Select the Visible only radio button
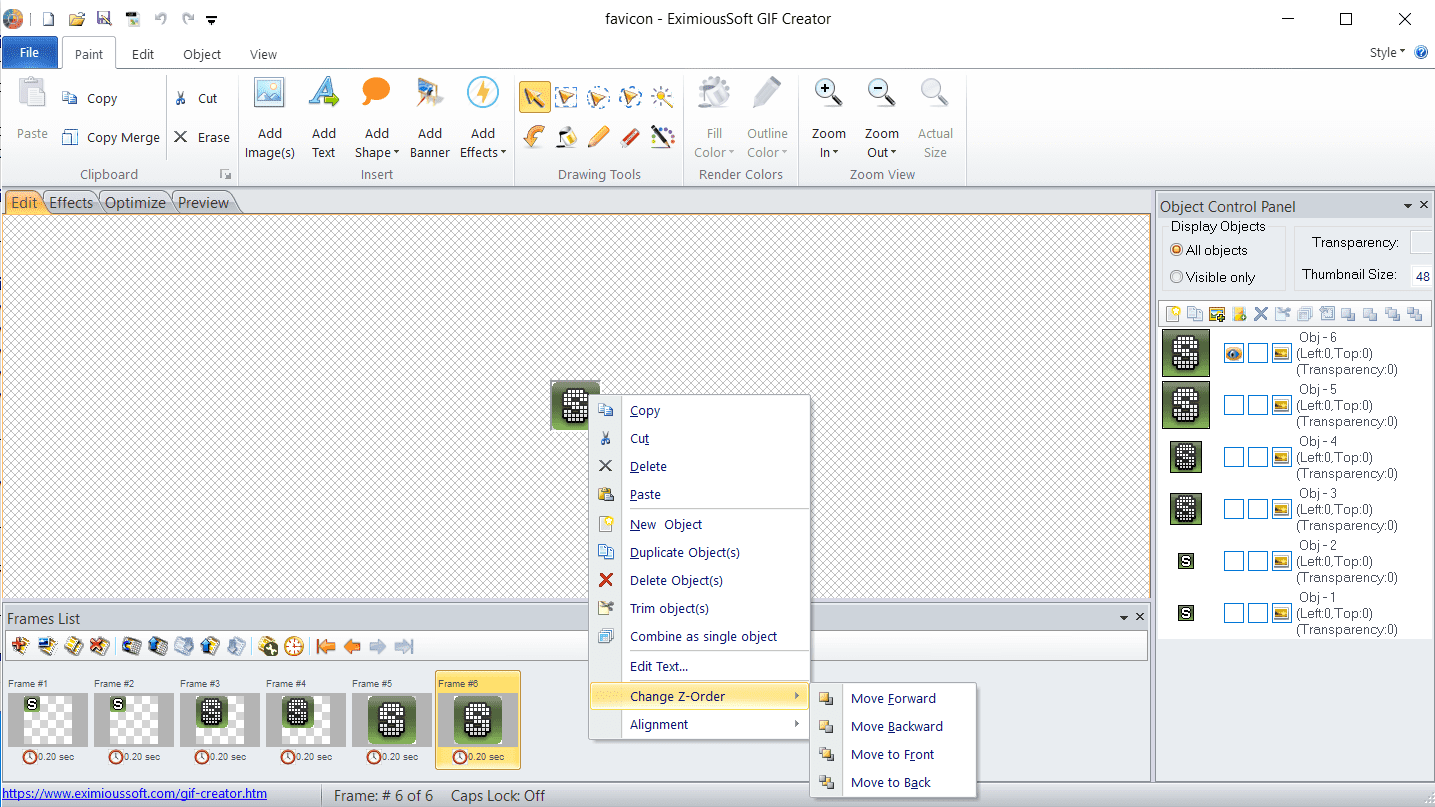The image size is (1435, 807). coord(1176,277)
